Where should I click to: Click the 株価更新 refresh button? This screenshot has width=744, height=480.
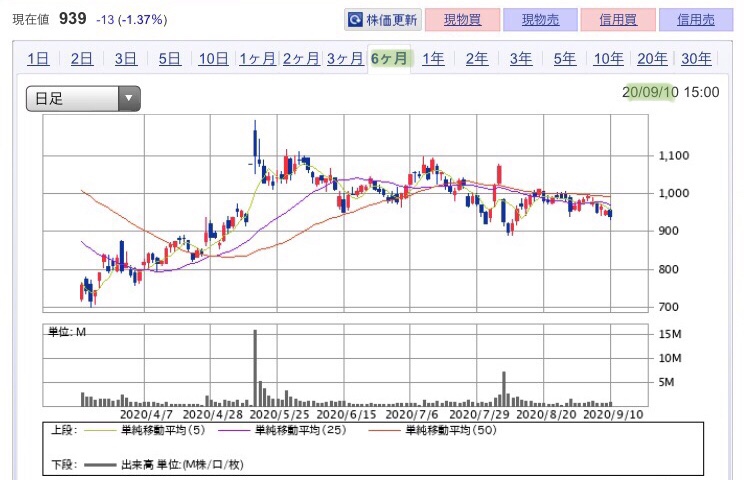382,19
